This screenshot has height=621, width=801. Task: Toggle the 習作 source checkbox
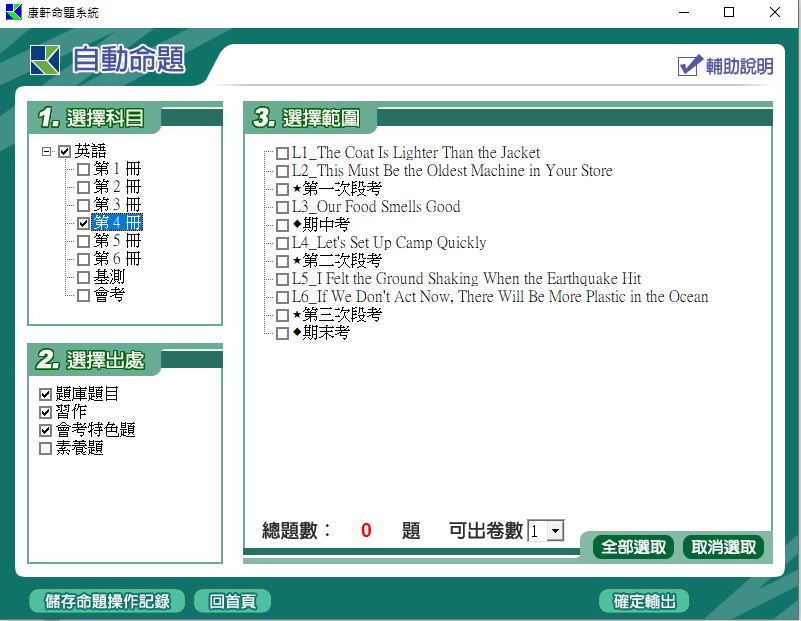click(x=45, y=413)
